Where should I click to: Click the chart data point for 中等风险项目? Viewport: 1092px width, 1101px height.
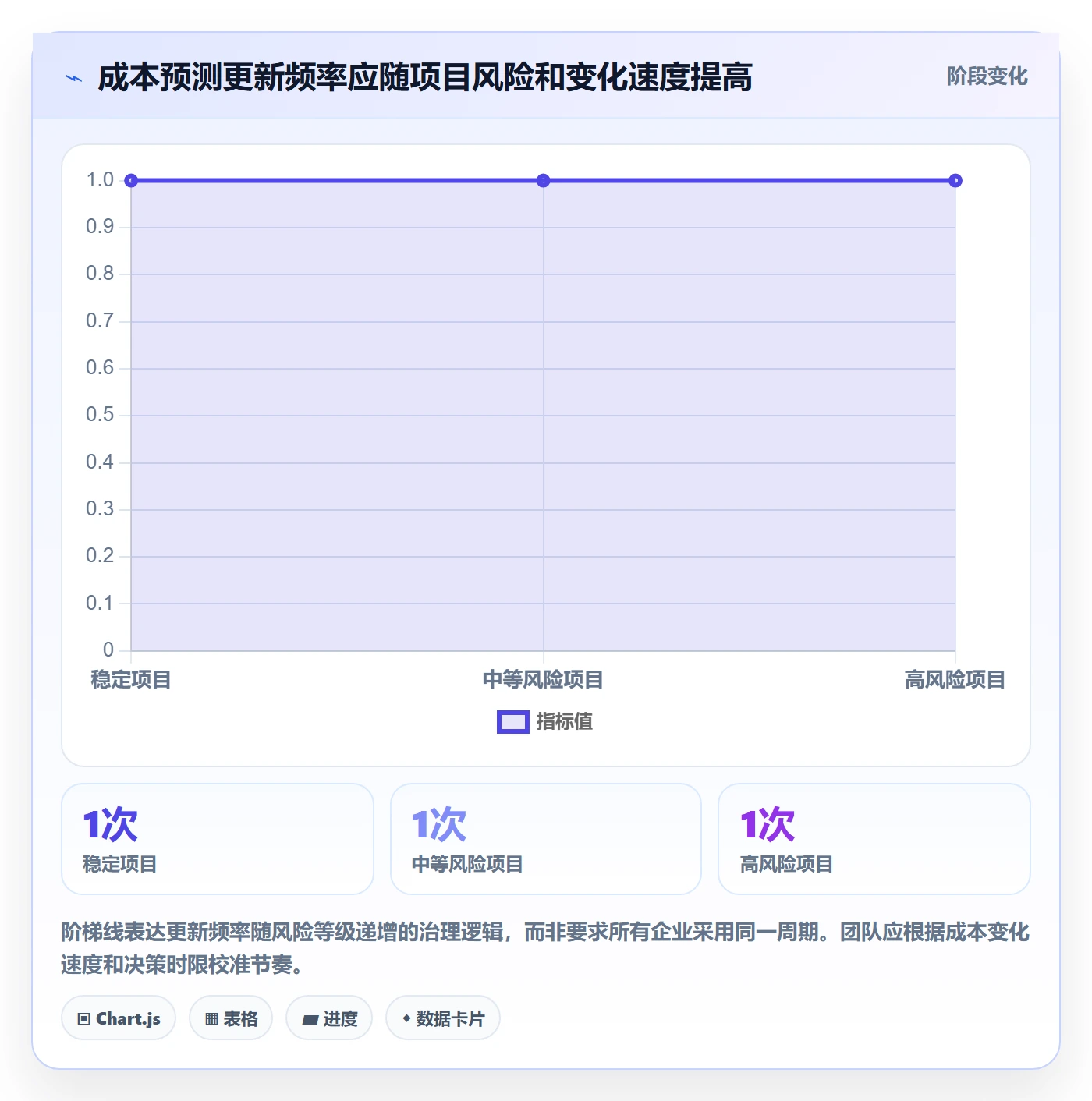[544, 181]
